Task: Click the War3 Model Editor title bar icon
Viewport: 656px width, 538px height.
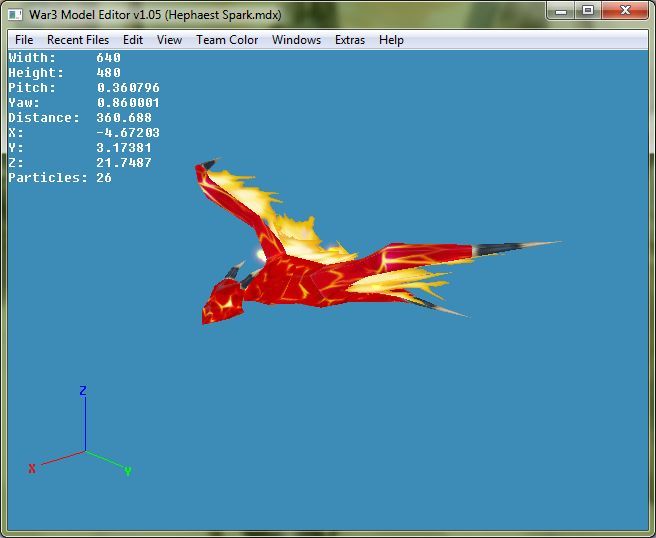Action: [x=15, y=15]
